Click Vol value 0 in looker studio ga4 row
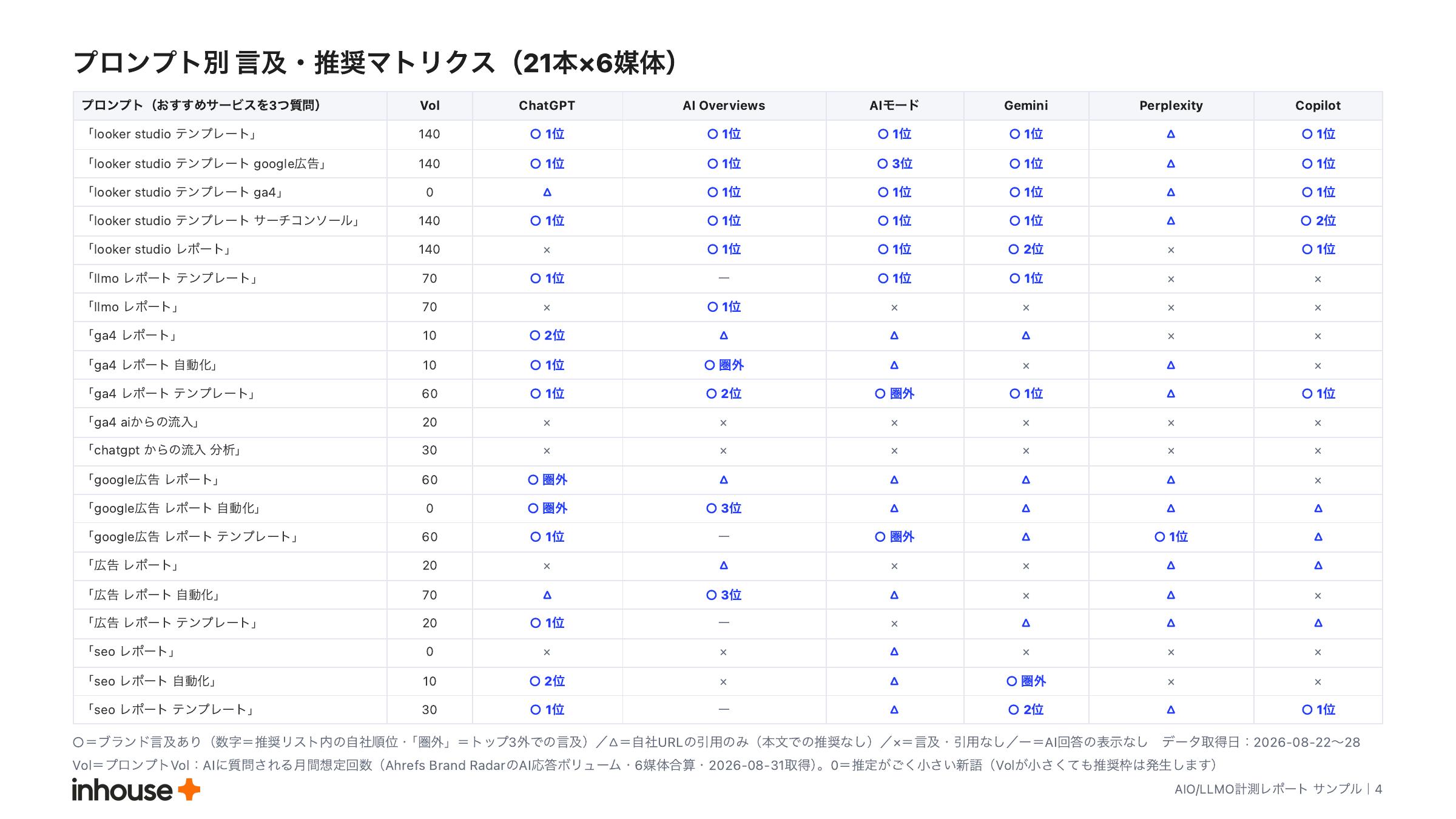The width and height of the screenshot is (1456, 819). 430,192
